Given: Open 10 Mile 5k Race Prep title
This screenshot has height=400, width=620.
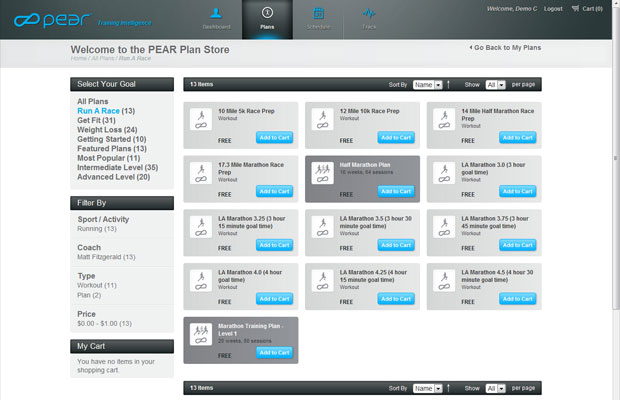Looking at the screenshot, I should click(x=246, y=111).
